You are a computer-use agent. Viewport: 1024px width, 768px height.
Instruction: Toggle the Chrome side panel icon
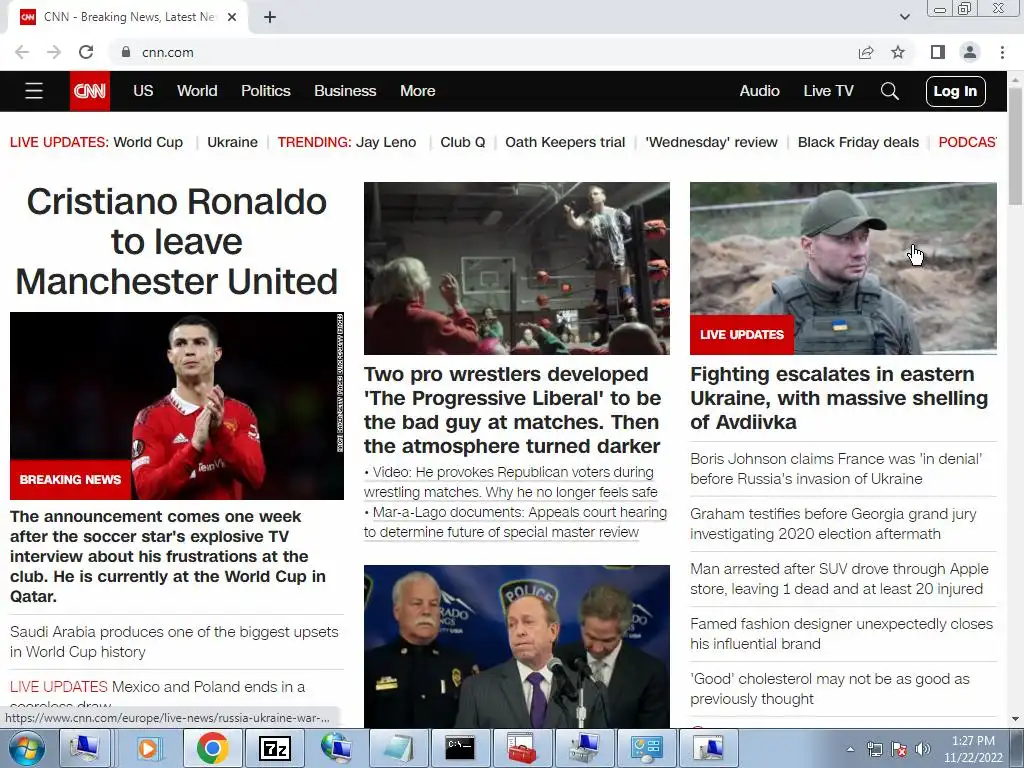(x=938, y=52)
